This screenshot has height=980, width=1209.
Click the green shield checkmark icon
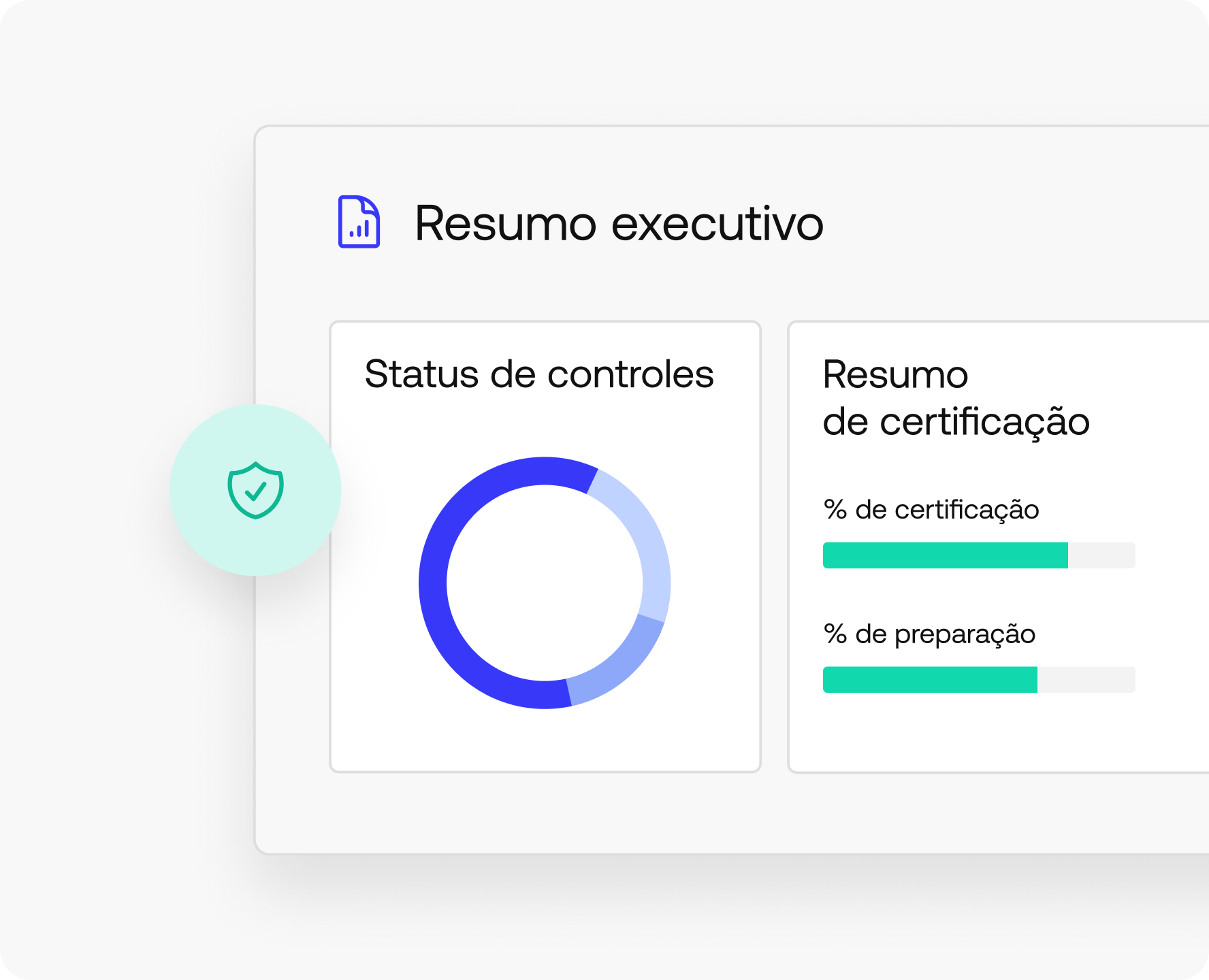(255, 490)
